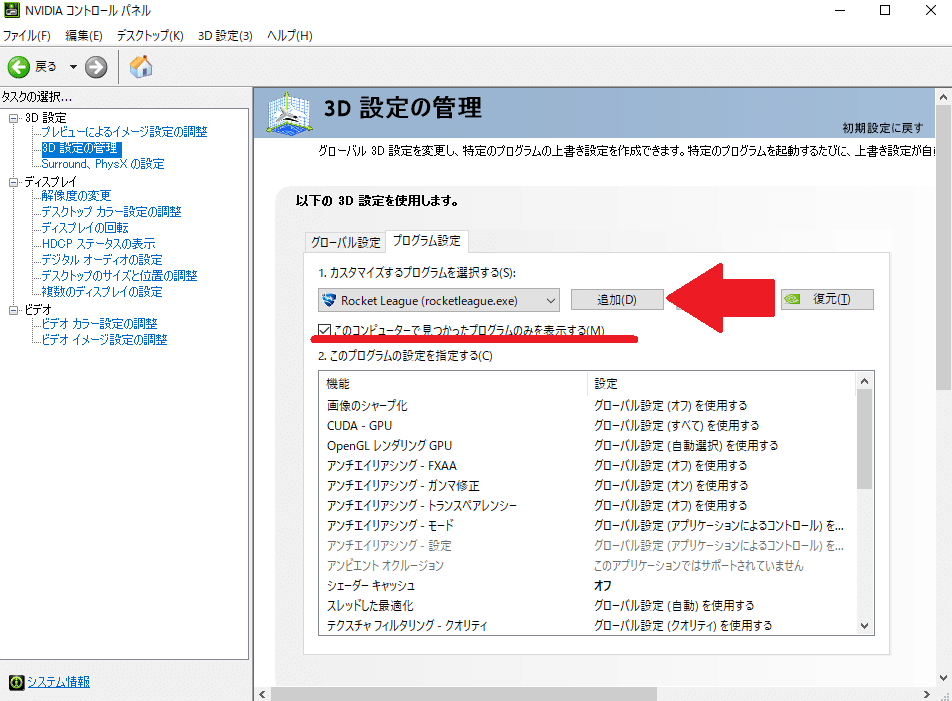Image resolution: width=952 pixels, height=701 pixels.
Task: Open the デスクトップ(K) menu
Action: click(x=150, y=36)
